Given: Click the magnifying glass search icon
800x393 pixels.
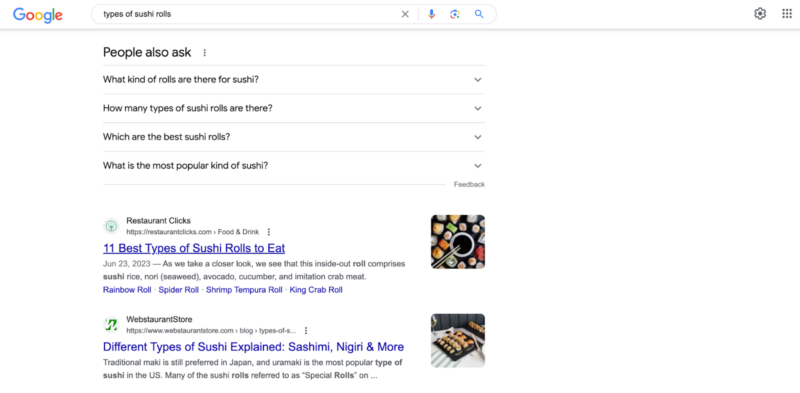Looking at the screenshot, I should (x=479, y=14).
